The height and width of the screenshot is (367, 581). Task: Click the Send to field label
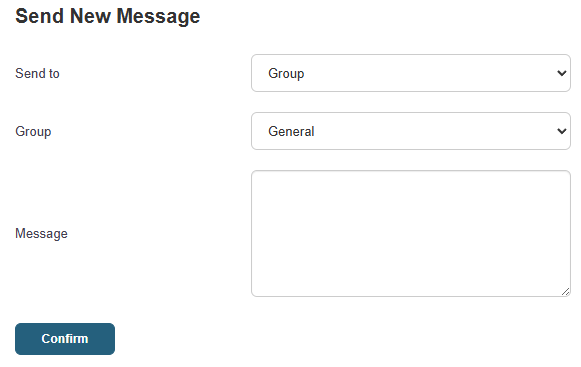click(x=37, y=73)
